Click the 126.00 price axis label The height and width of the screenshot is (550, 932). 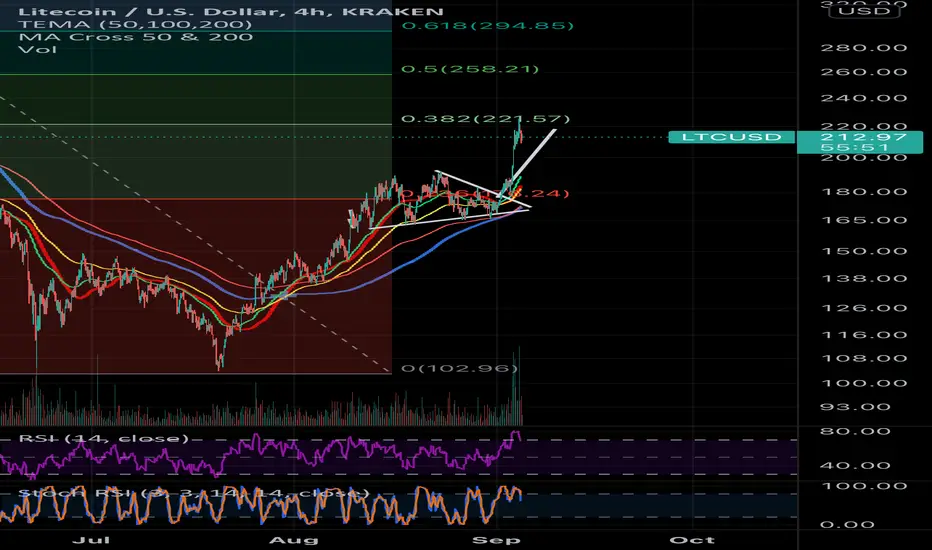pyautogui.click(x=864, y=309)
